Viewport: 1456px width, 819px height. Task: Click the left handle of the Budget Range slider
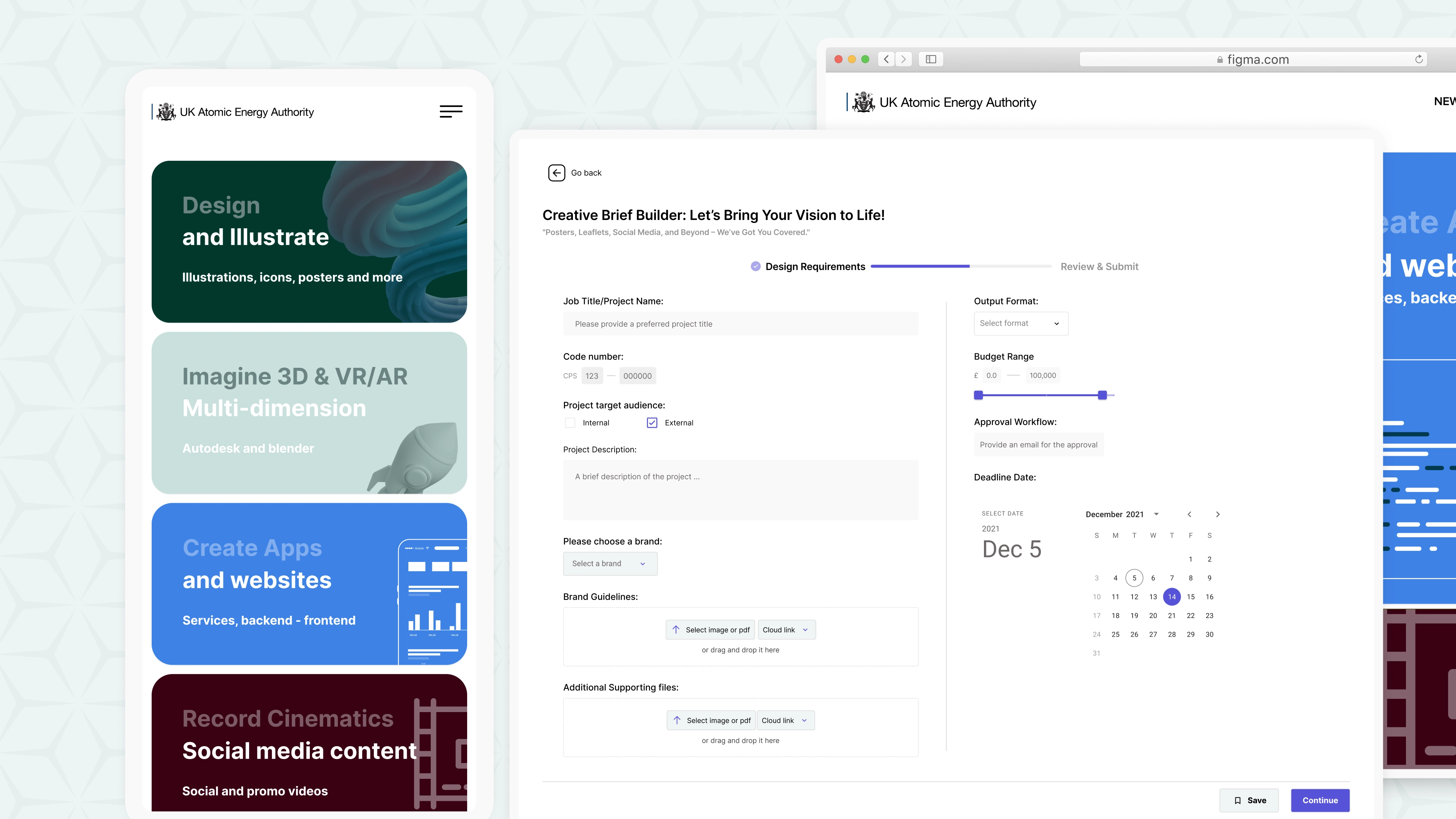click(978, 395)
